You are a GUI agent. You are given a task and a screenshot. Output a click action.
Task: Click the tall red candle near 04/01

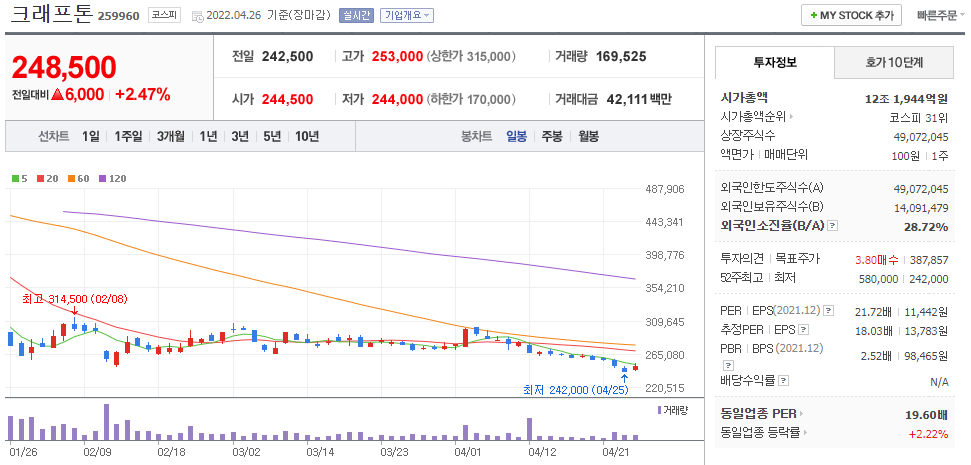(465, 337)
